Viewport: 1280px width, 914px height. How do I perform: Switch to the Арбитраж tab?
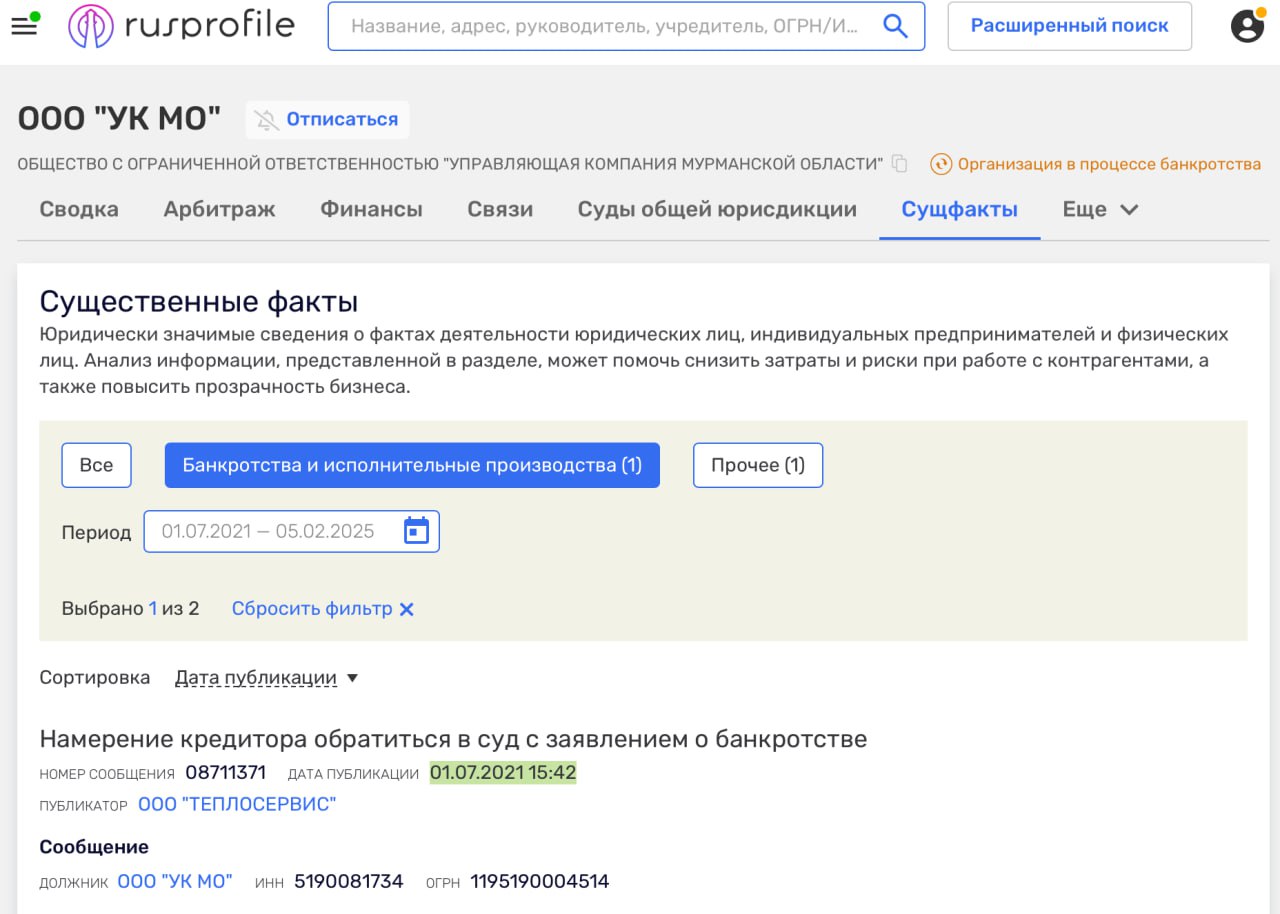pos(219,210)
